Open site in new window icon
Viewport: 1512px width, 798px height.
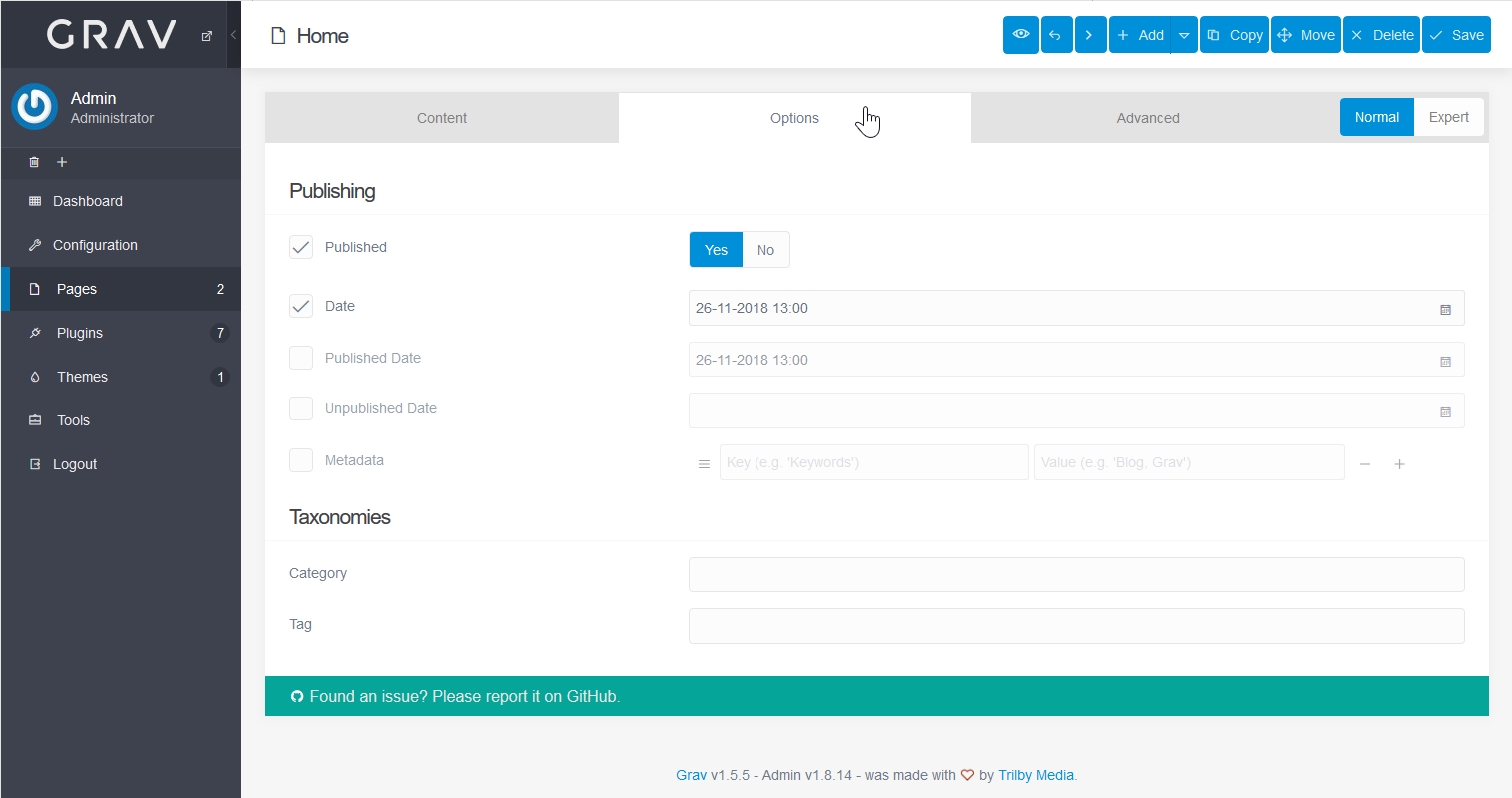pos(207,36)
